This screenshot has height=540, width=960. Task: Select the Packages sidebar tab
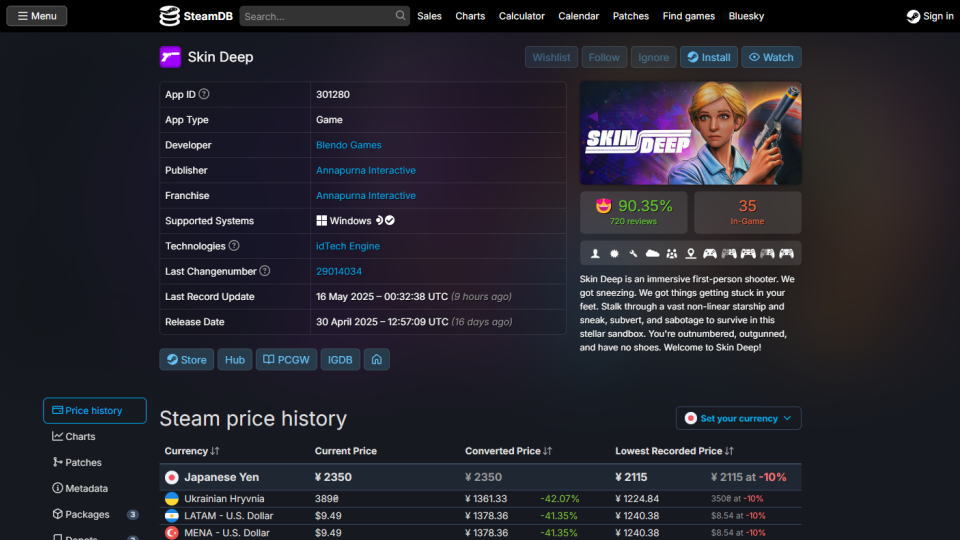(95, 514)
